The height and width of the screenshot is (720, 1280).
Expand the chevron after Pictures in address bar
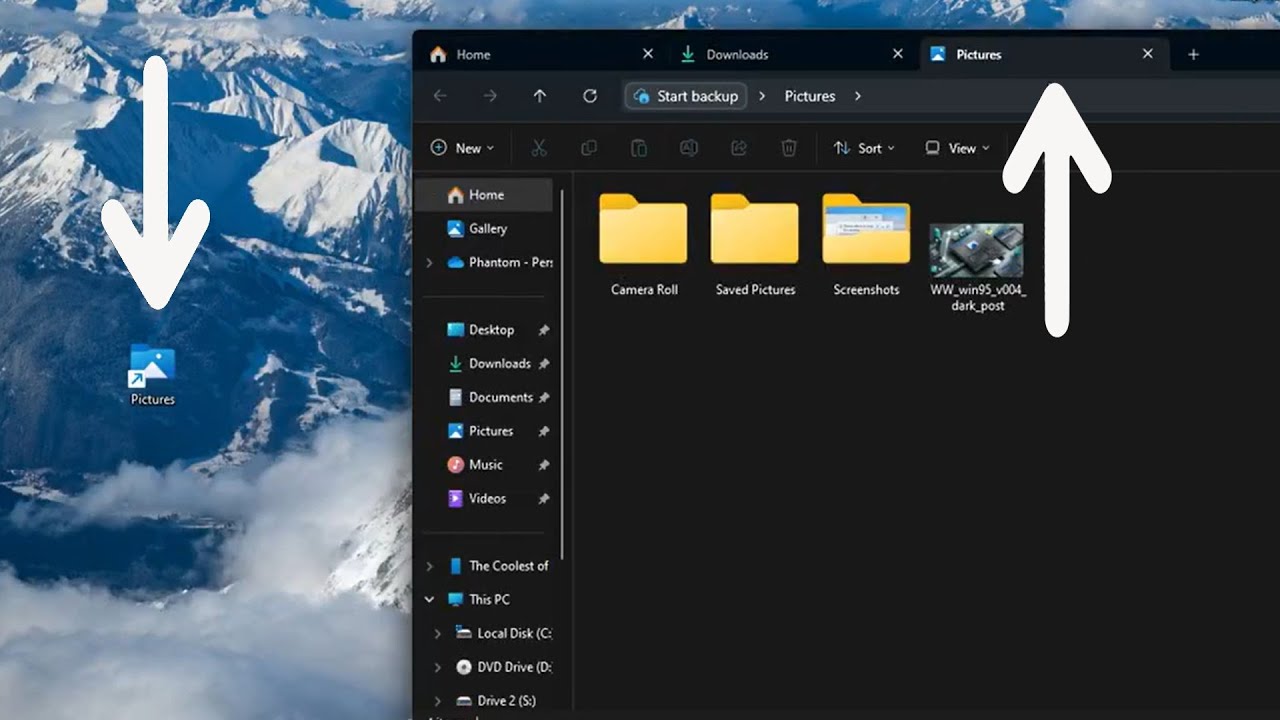(858, 96)
